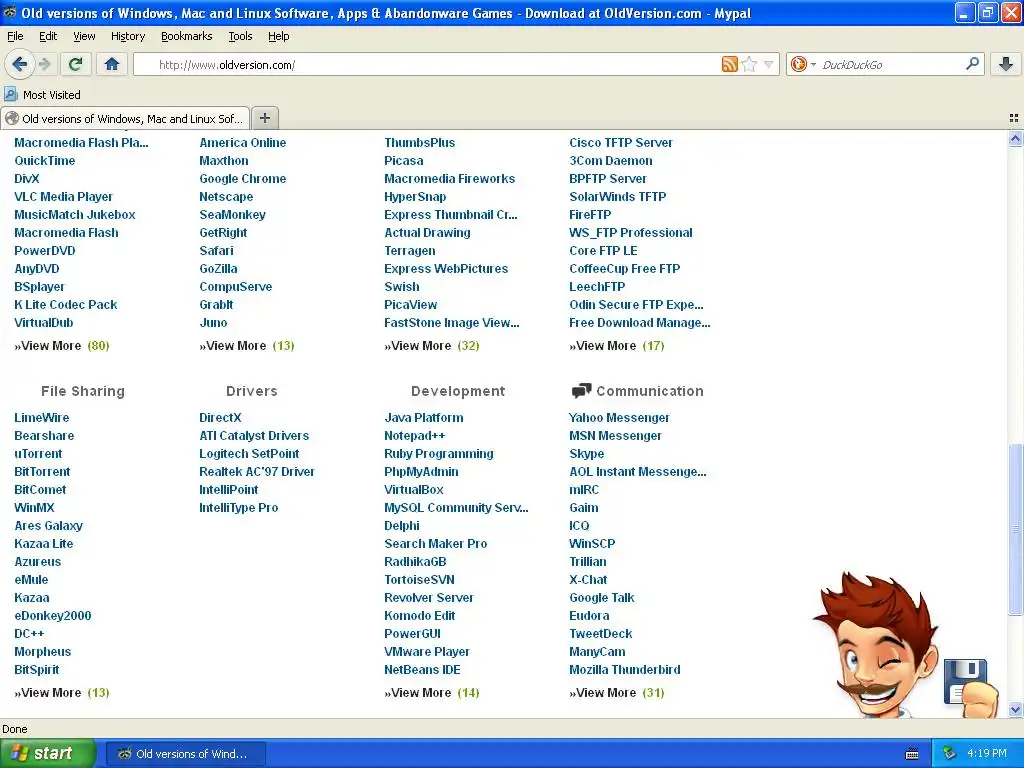
Task: Click View More (14) under Development
Action: click(432, 692)
